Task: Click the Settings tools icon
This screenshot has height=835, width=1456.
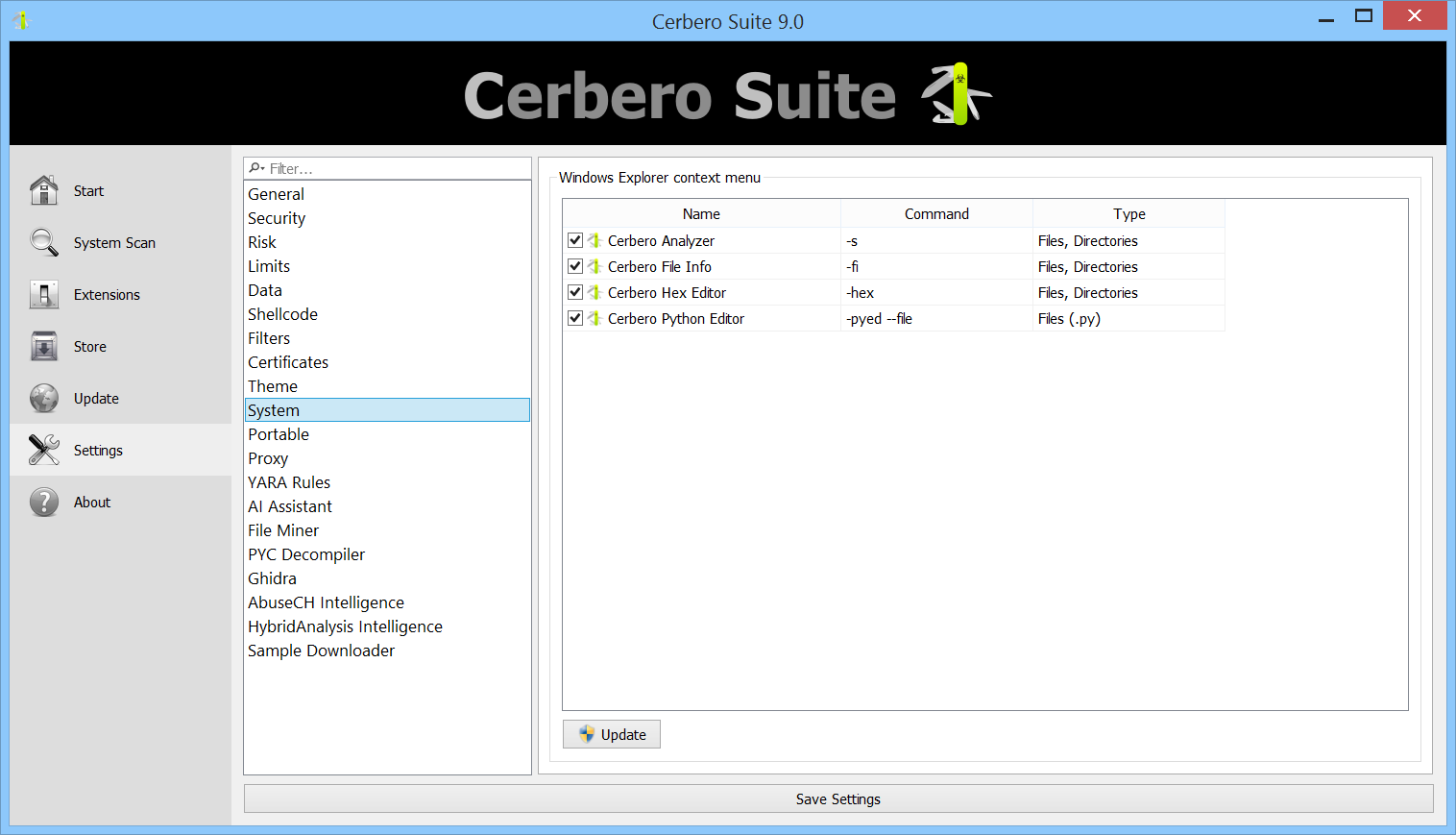Action: [44, 450]
